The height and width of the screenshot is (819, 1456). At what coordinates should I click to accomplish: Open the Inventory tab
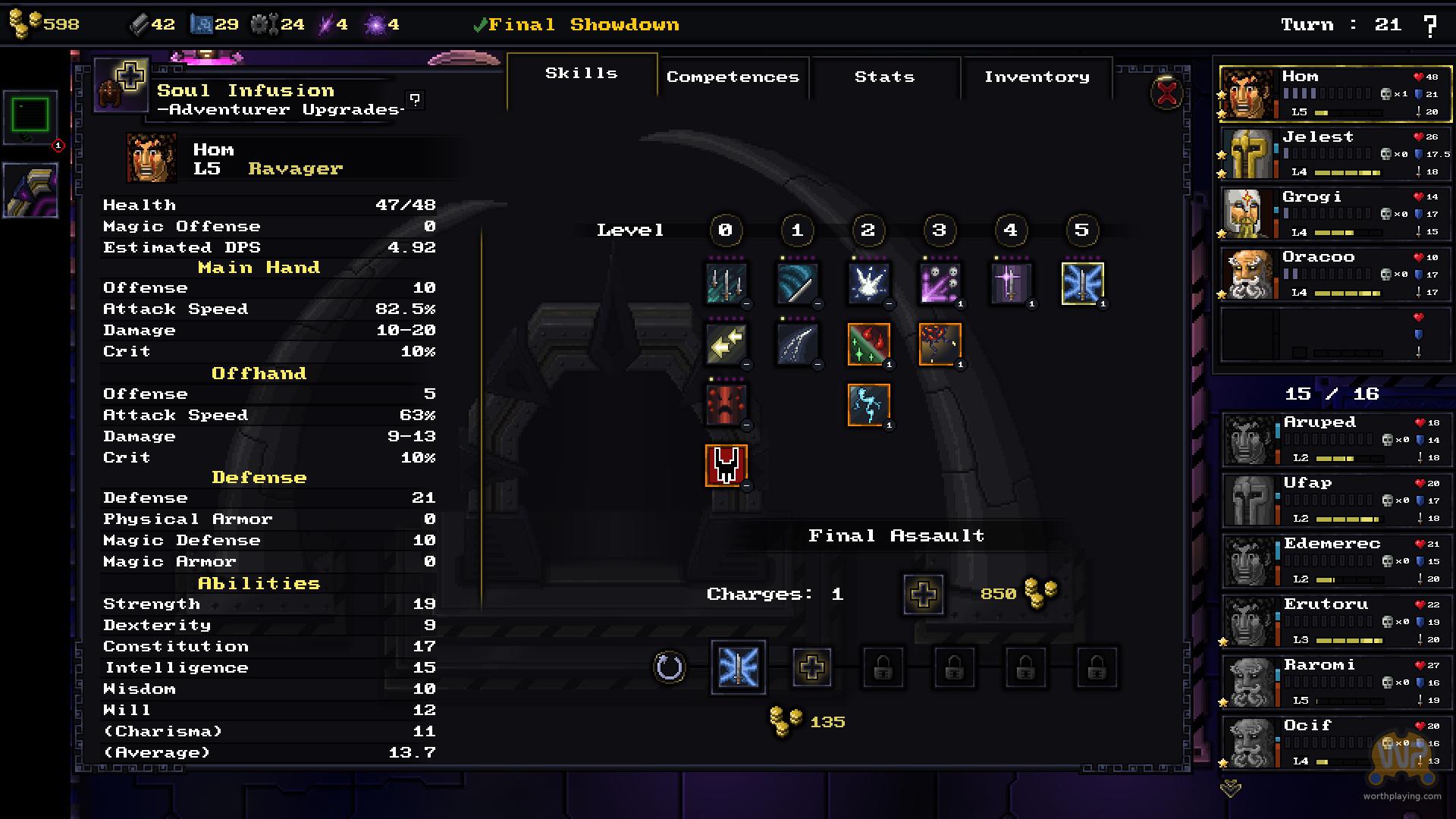[x=1037, y=77]
